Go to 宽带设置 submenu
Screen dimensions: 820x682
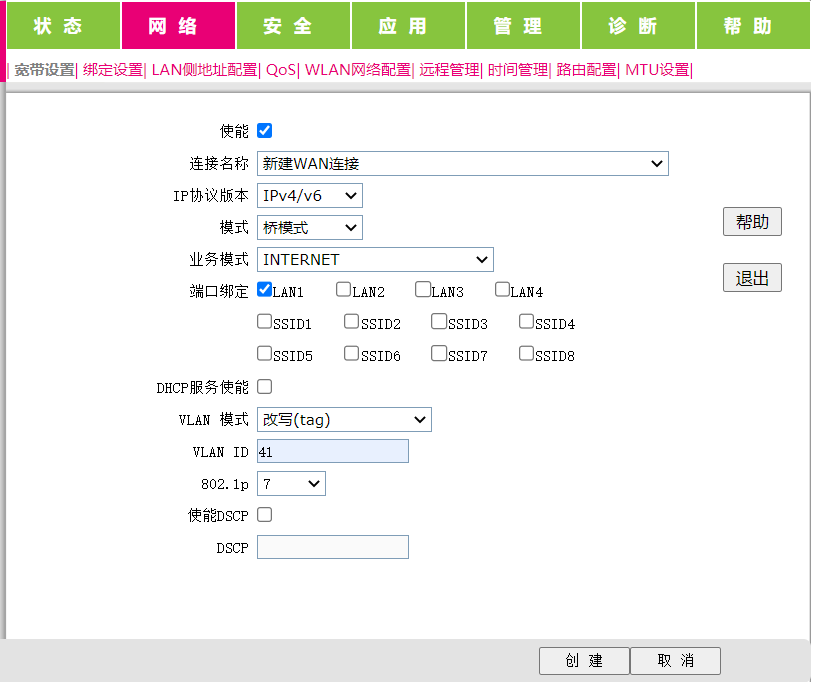tap(44, 70)
